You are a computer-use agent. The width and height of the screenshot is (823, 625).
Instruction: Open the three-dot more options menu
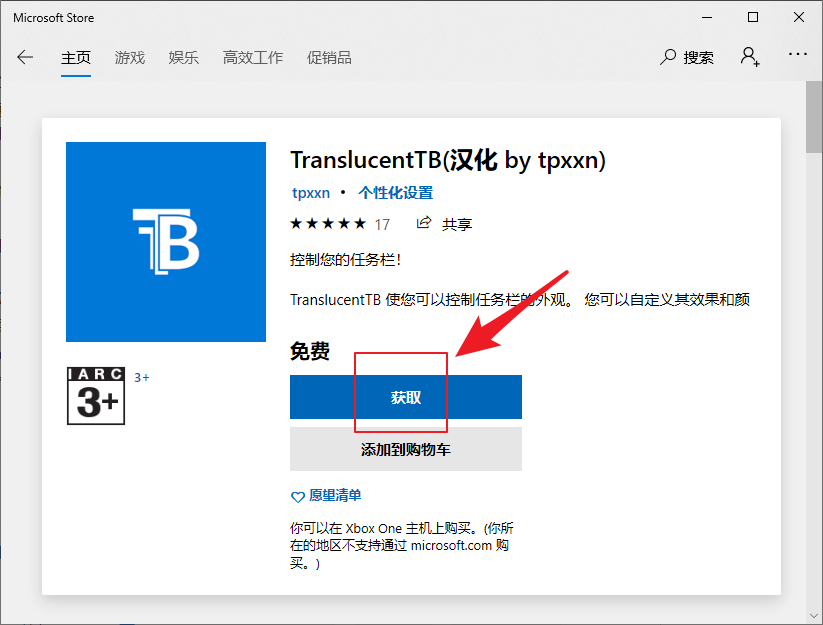[797, 54]
